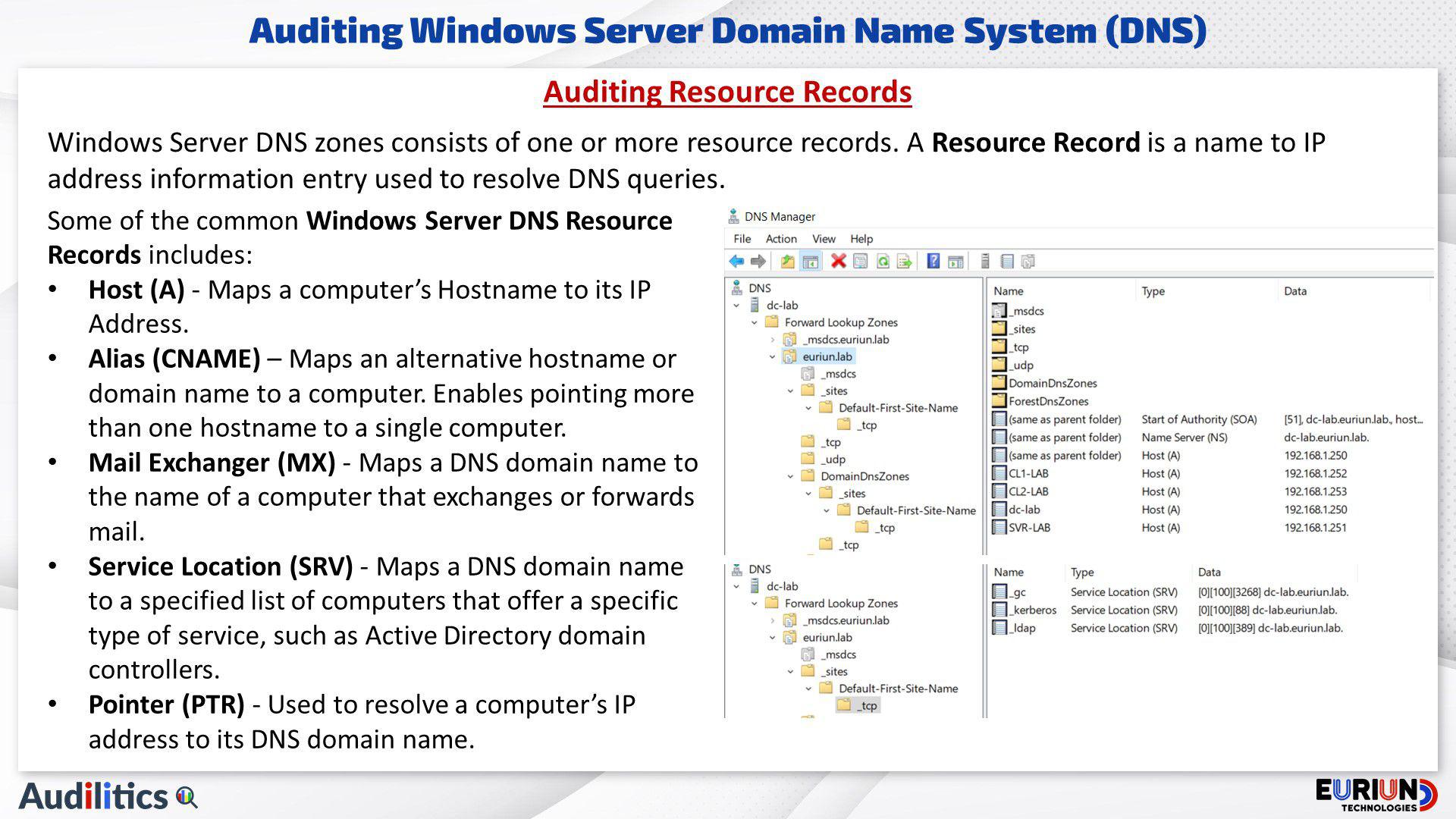Click the red X Delete toolbar icon
Image resolution: width=1456 pixels, height=819 pixels.
tap(838, 262)
